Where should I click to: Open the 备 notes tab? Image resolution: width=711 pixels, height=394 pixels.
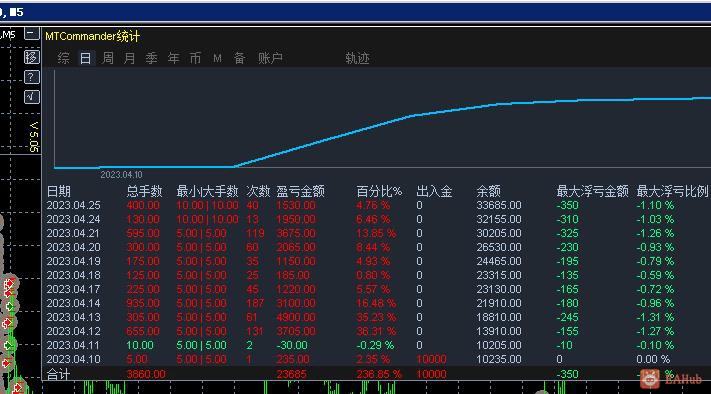(x=239, y=58)
